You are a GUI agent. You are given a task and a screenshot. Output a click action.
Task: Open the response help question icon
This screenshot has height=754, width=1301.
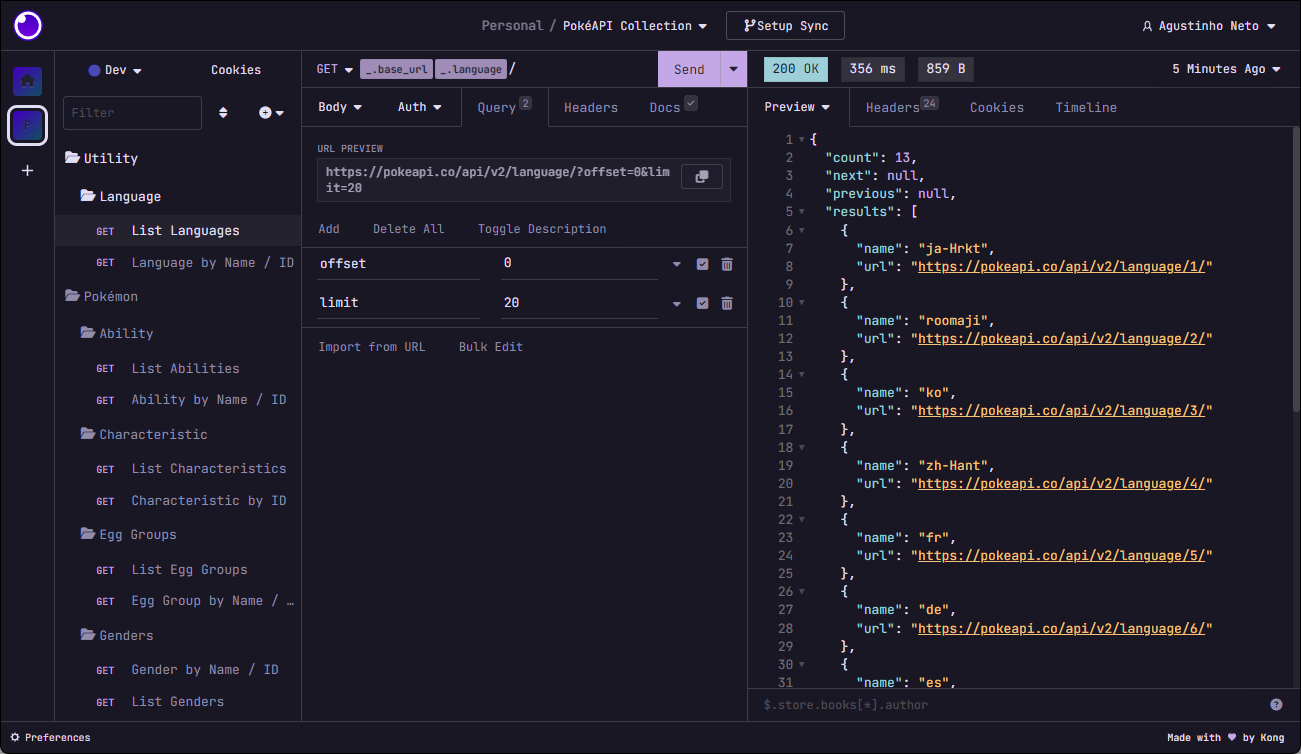[1276, 705]
